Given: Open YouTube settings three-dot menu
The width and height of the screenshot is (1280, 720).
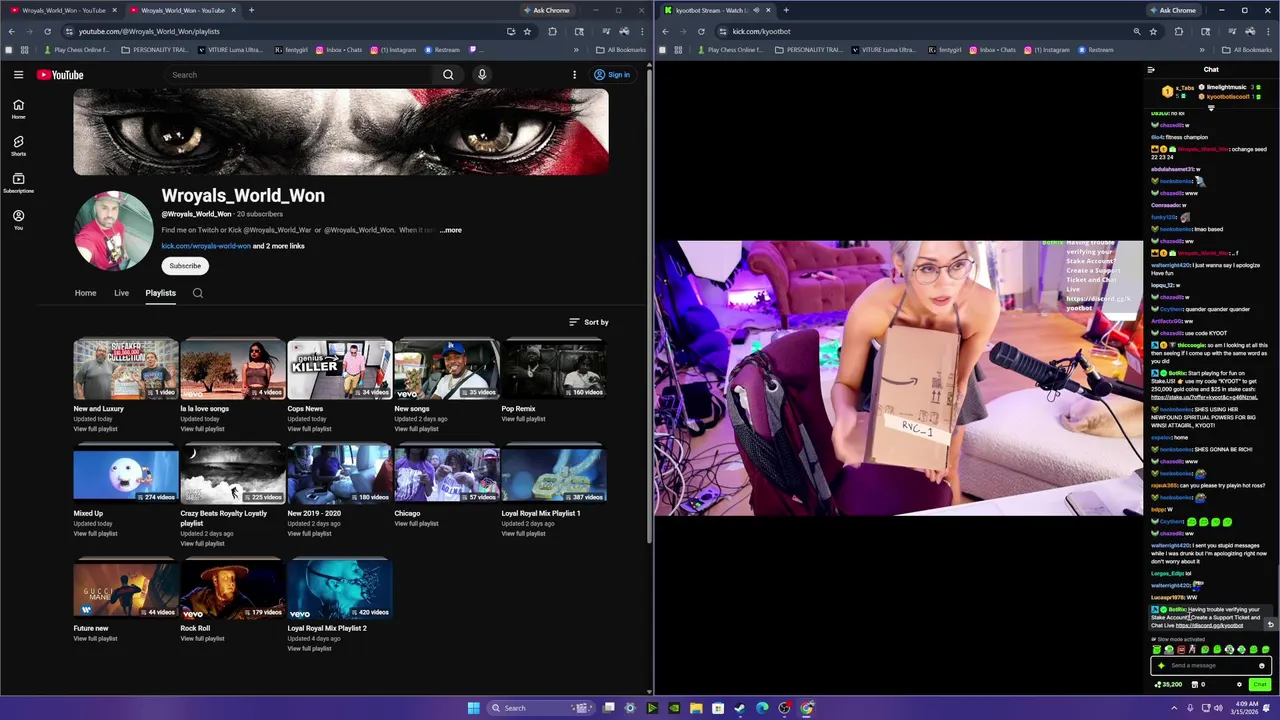Looking at the screenshot, I should coord(574,75).
